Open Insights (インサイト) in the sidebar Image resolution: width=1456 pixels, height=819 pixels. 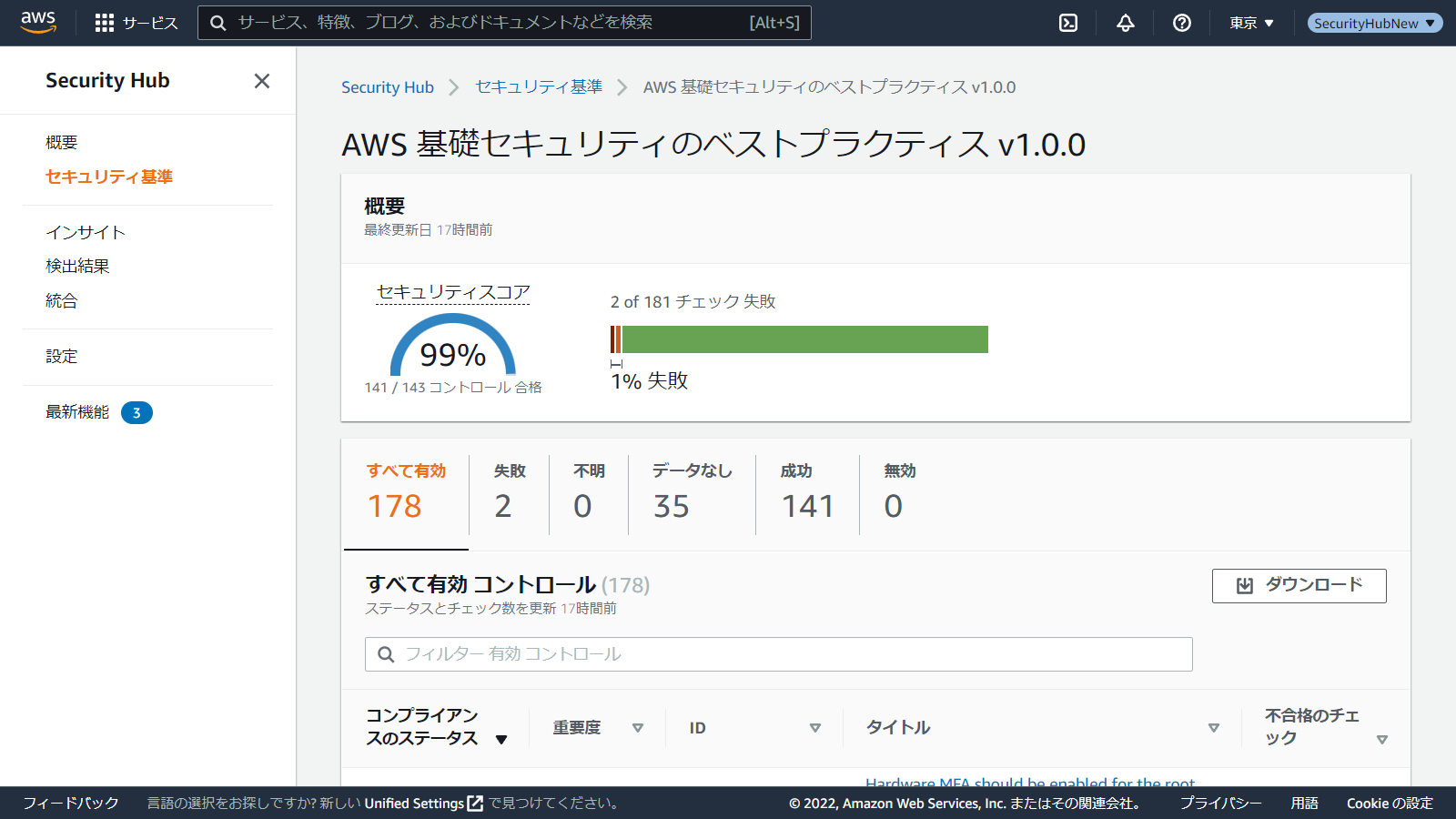click(86, 232)
